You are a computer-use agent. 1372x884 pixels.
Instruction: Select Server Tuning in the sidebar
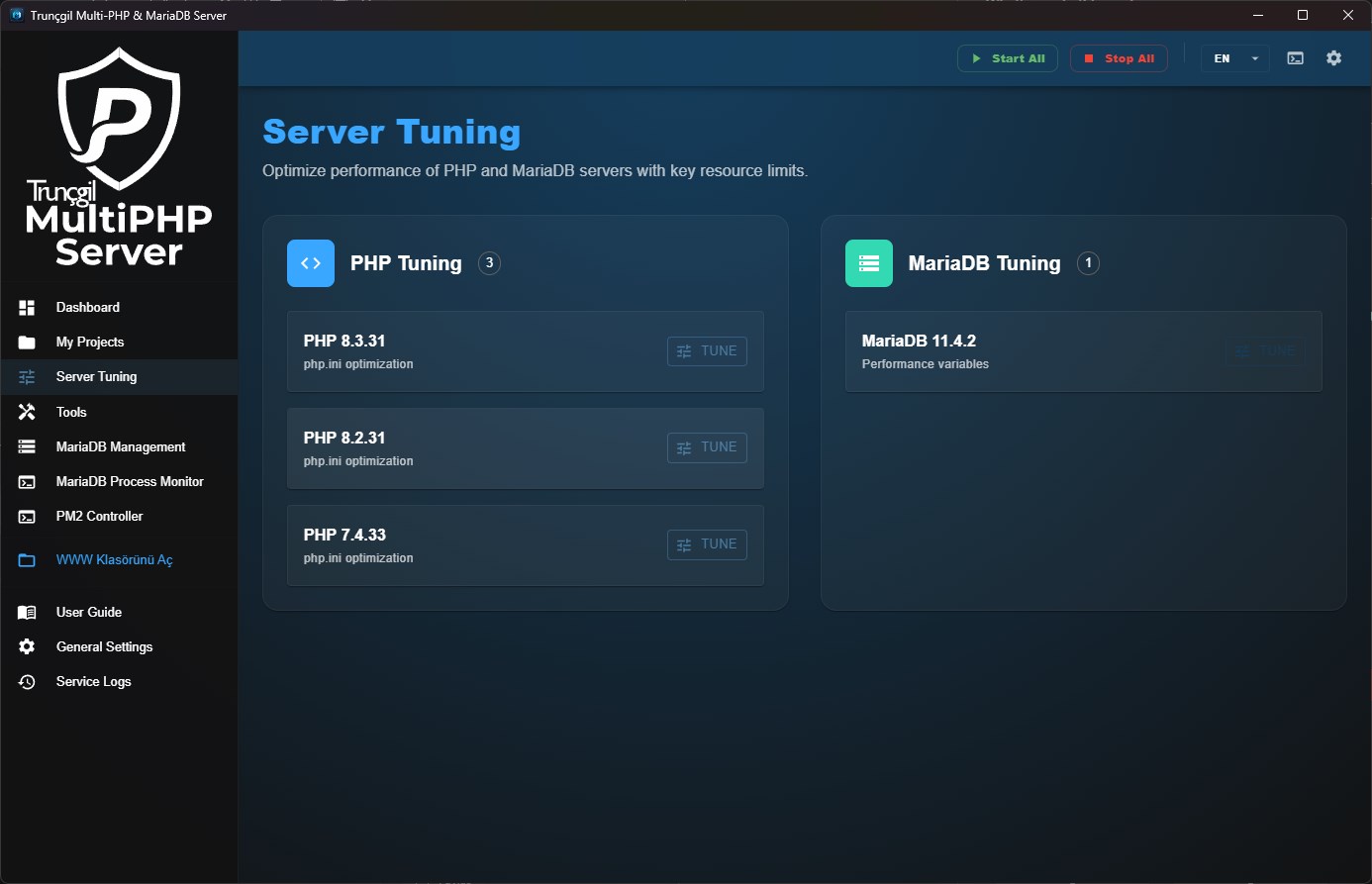coord(119,377)
